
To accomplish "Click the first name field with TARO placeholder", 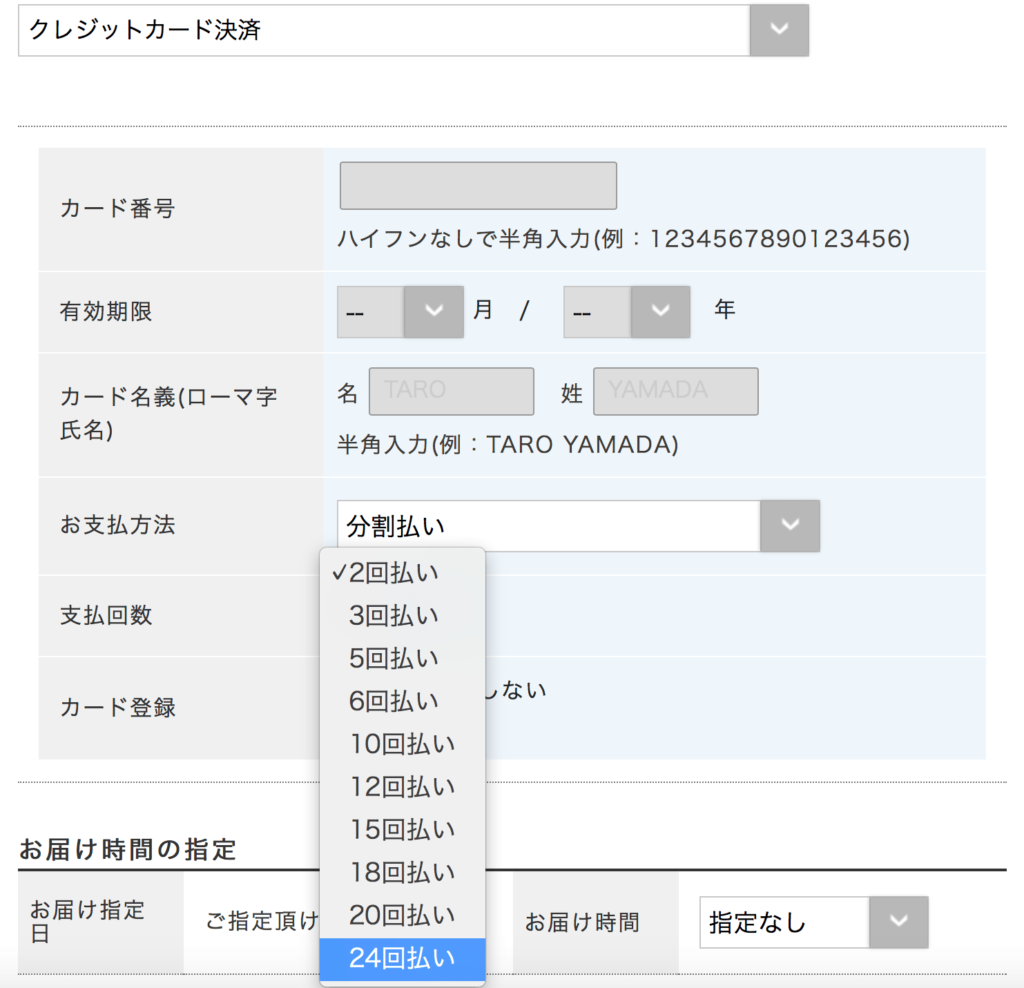I will click(x=451, y=391).
